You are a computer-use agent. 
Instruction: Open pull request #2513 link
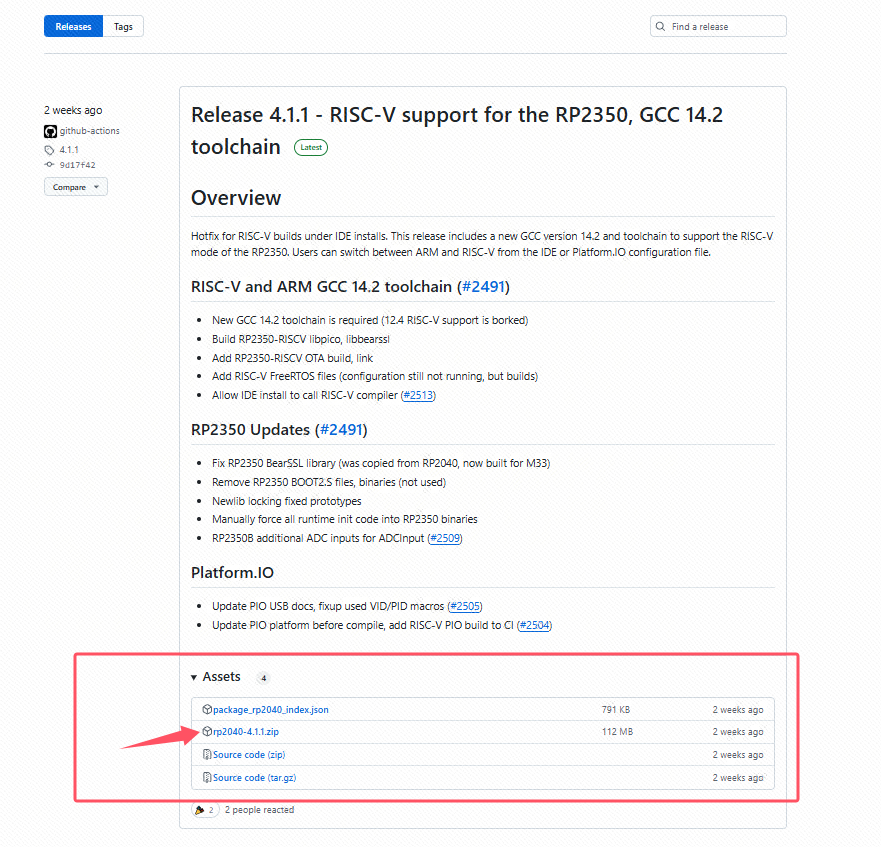(418, 395)
